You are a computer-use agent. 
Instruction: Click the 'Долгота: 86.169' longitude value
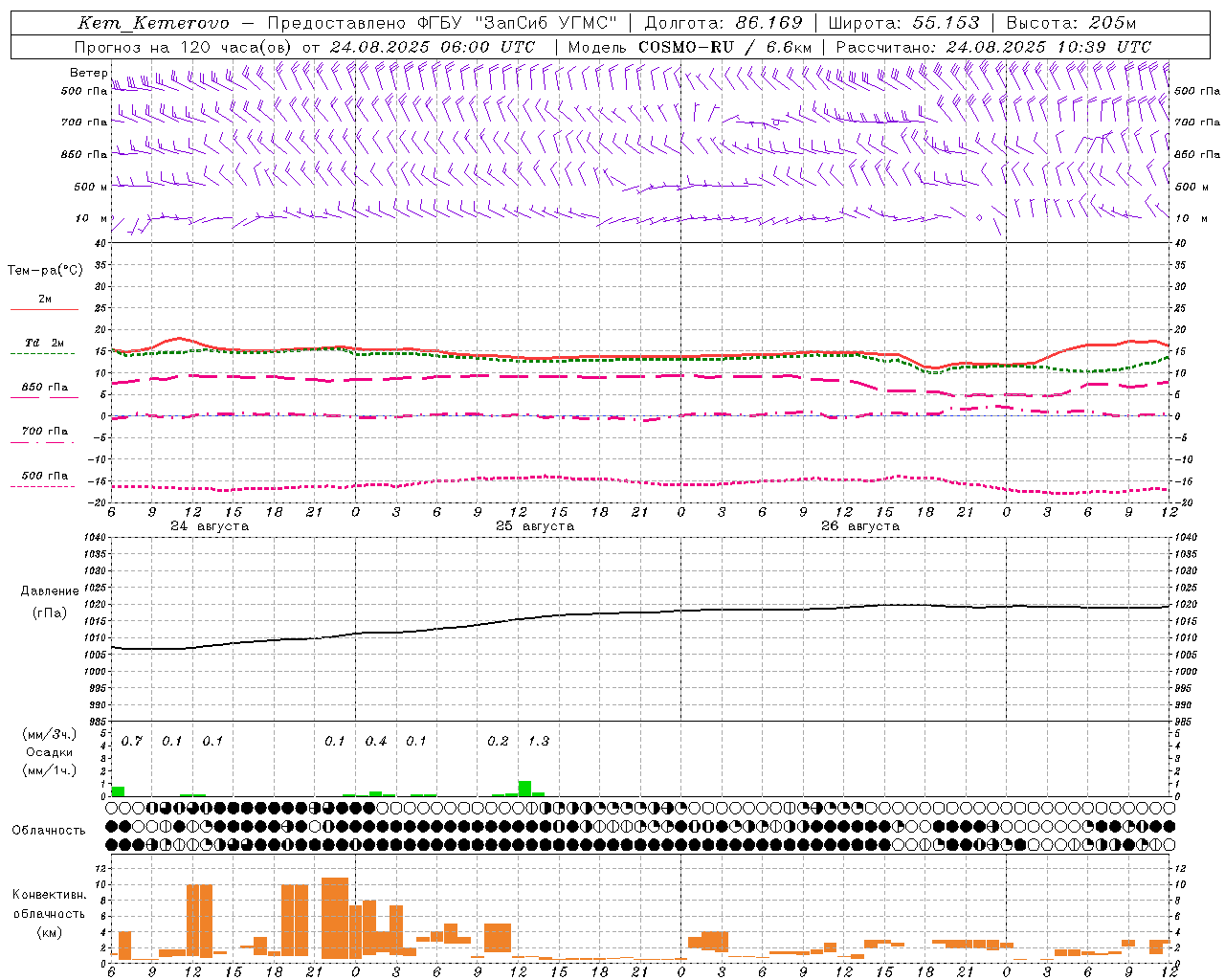point(724,23)
